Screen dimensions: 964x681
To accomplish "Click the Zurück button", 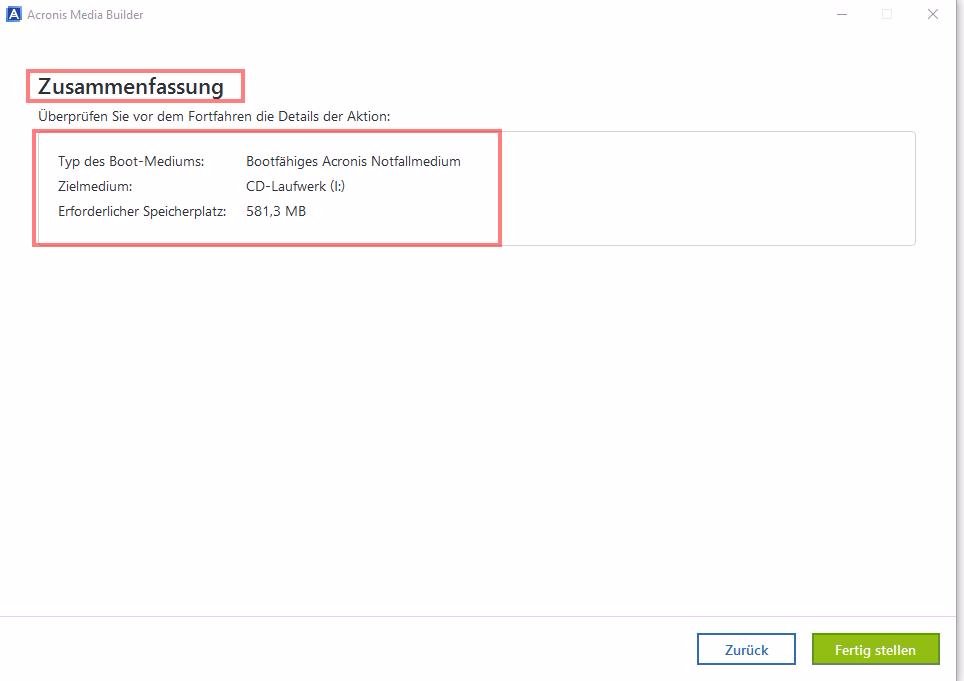I will (x=746, y=649).
